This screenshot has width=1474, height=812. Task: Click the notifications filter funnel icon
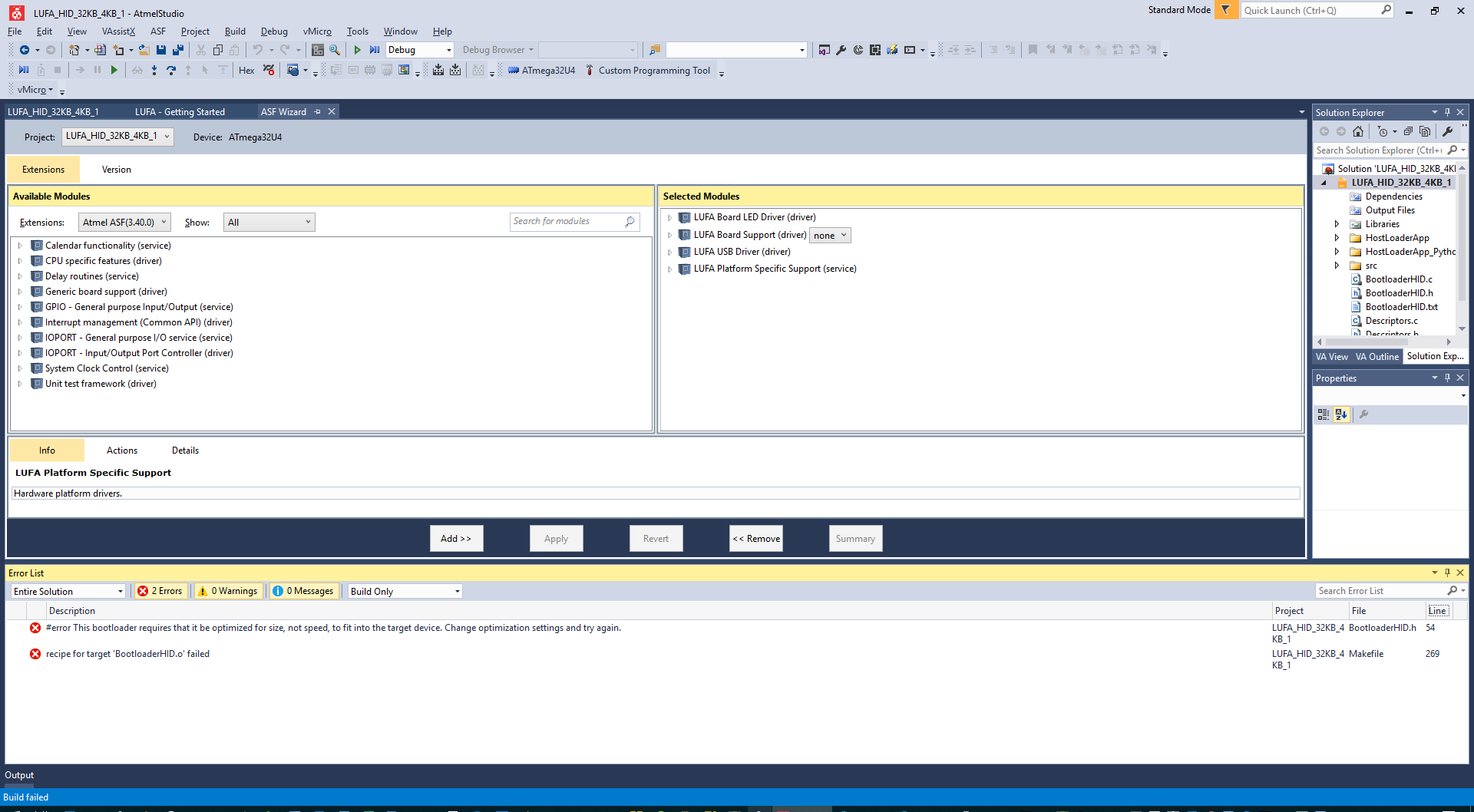1226,10
